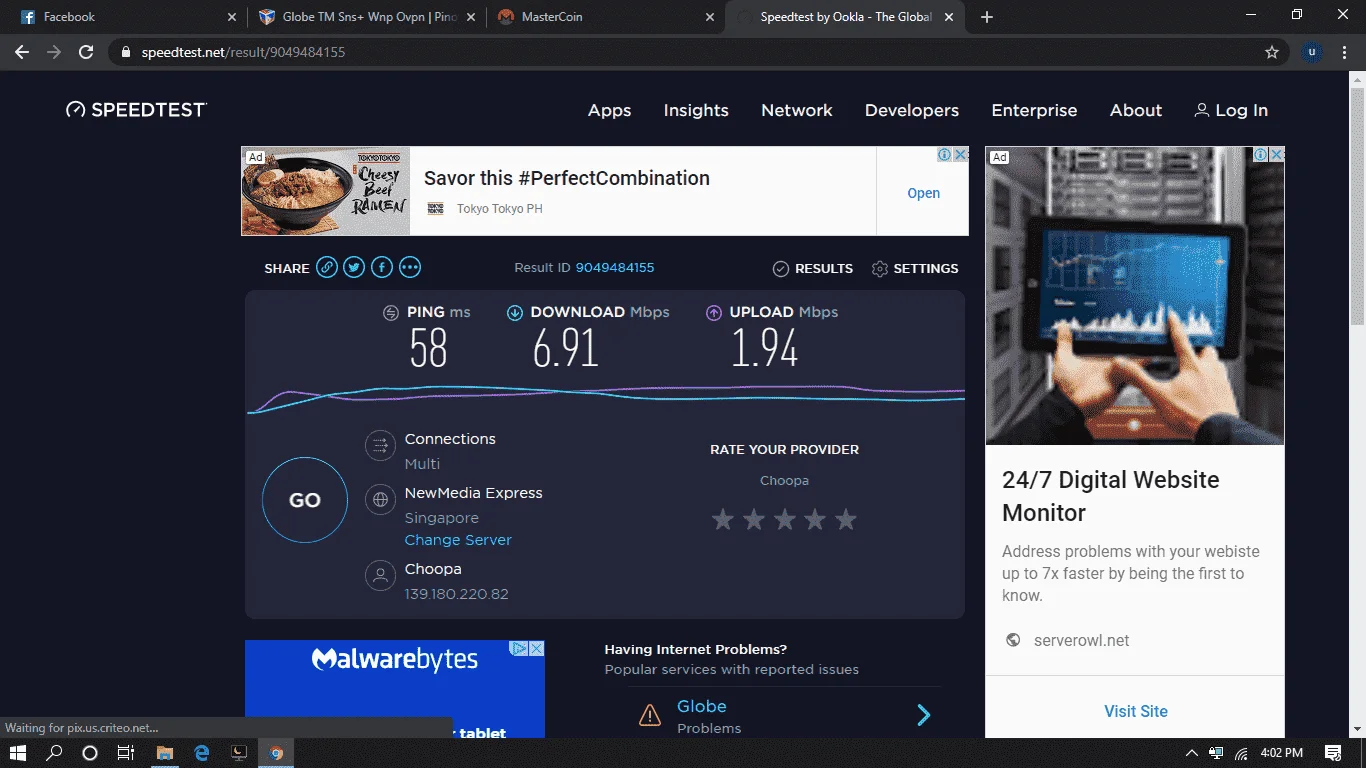This screenshot has width=1366, height=768.
Task: Give Choopa a three-star rating
Action: coord(785,519)
